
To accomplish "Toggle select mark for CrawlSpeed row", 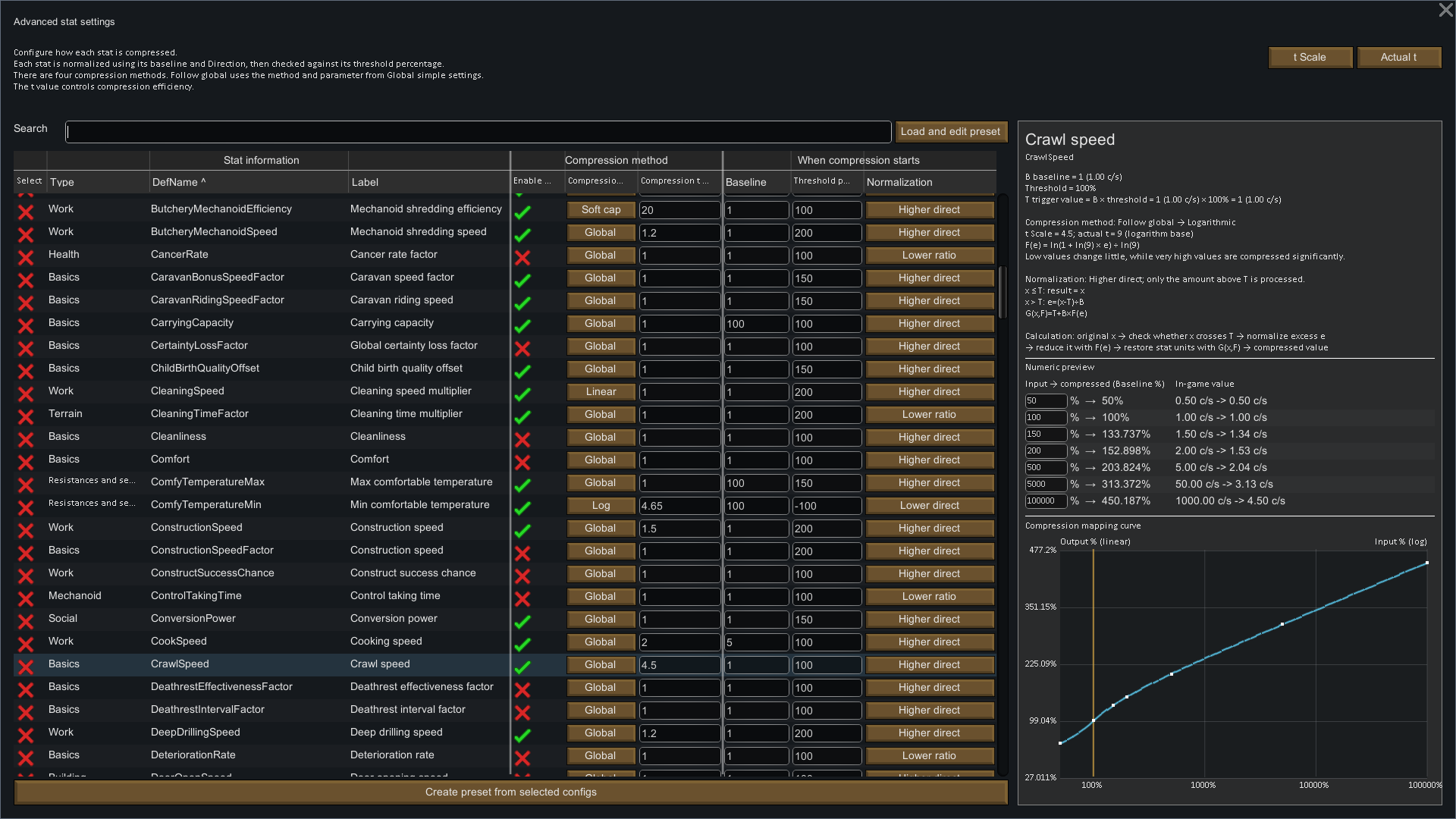I will pos(26,667).
